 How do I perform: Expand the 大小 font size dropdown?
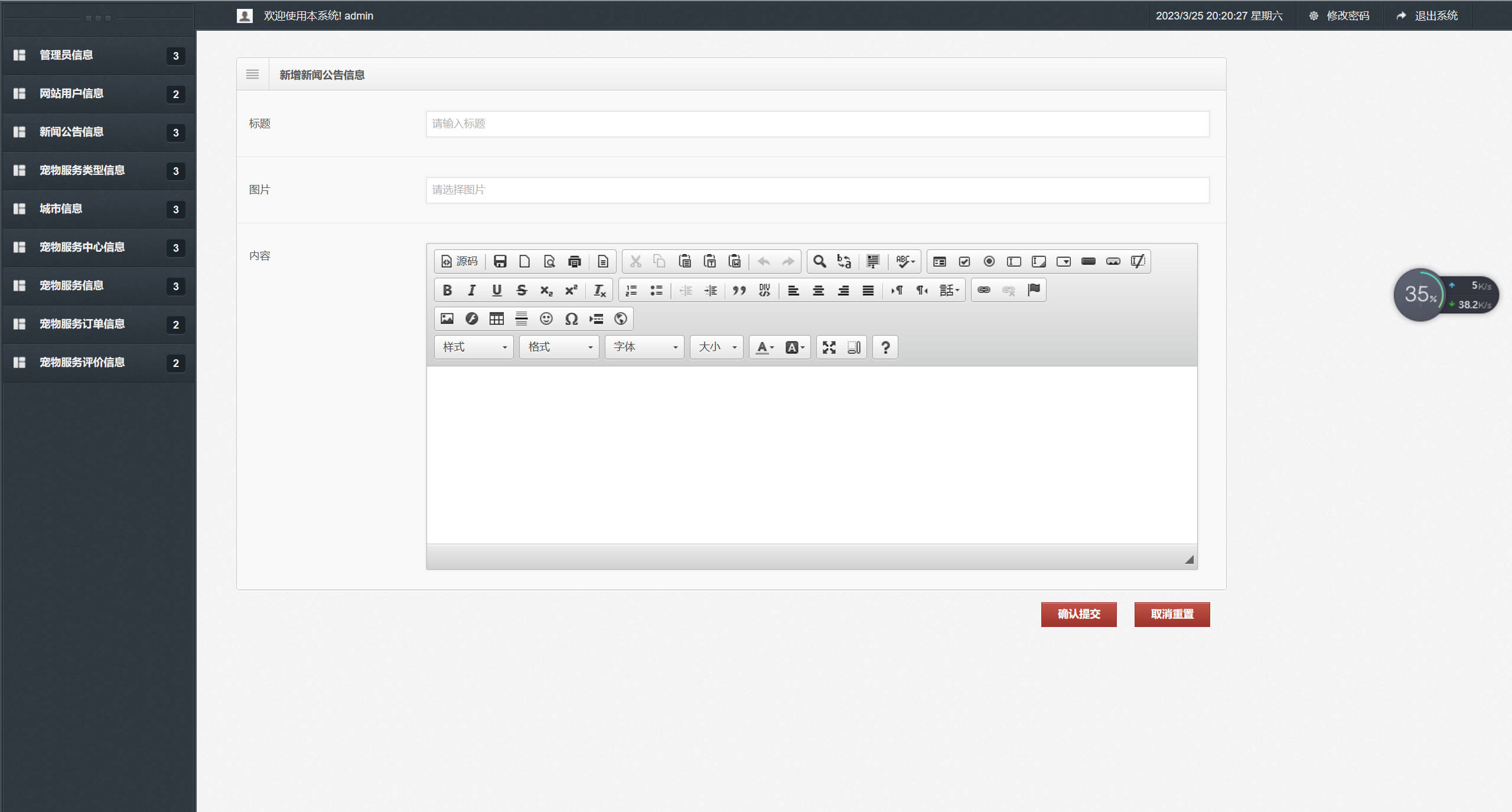[717, 347]
